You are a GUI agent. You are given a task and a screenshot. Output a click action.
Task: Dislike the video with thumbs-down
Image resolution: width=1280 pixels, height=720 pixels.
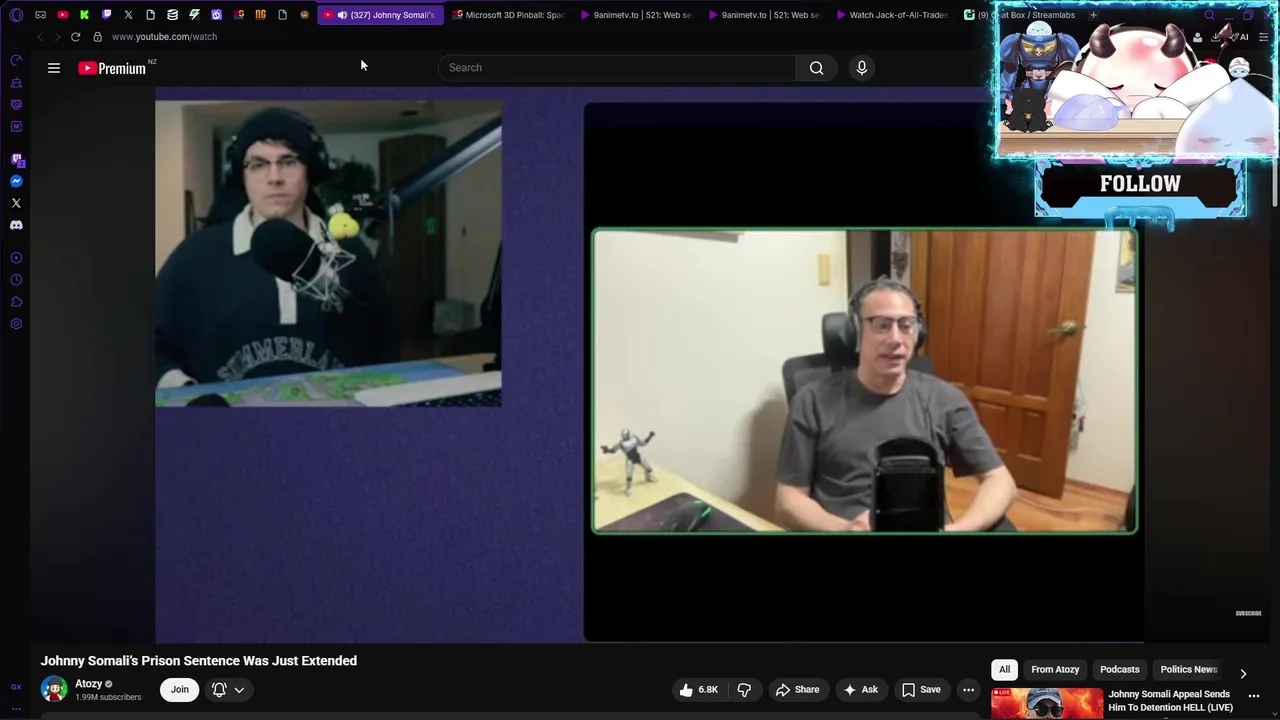(744, 689)
